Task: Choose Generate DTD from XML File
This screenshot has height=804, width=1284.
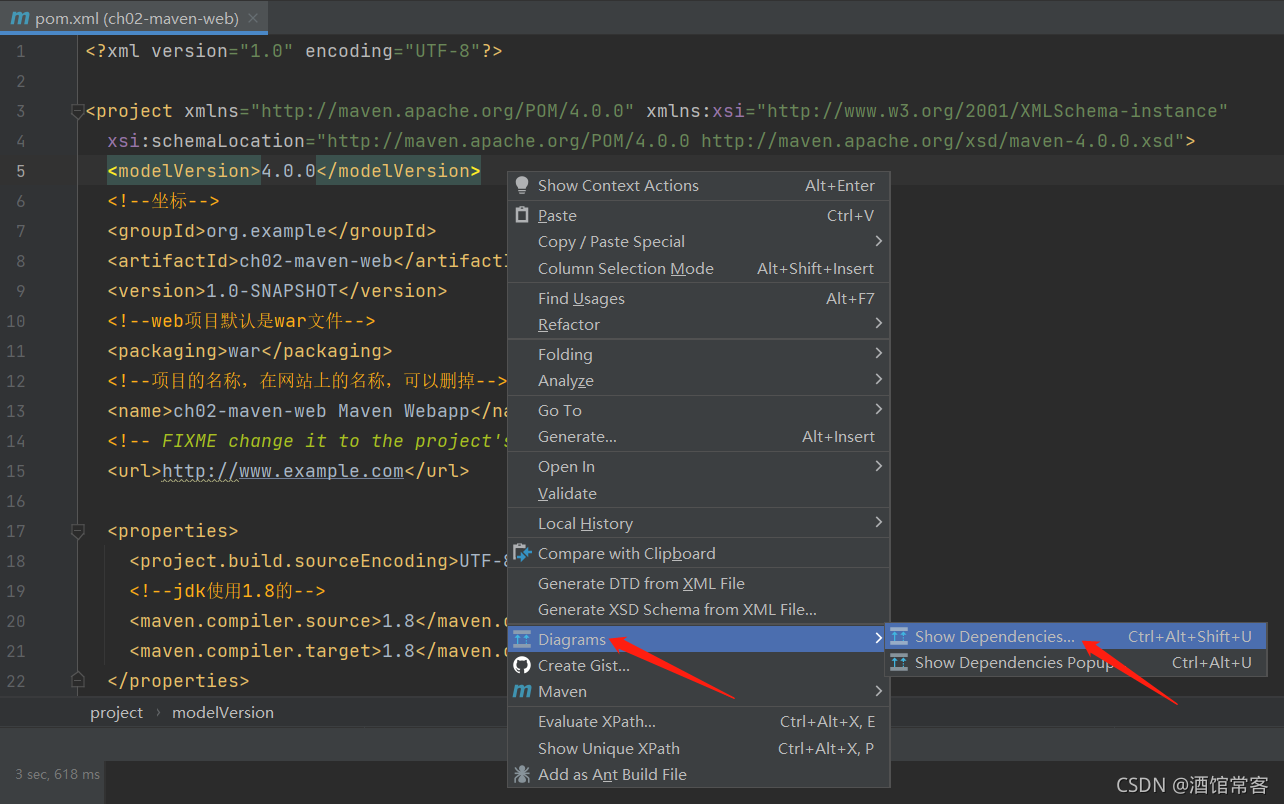Action: (699, 583)
